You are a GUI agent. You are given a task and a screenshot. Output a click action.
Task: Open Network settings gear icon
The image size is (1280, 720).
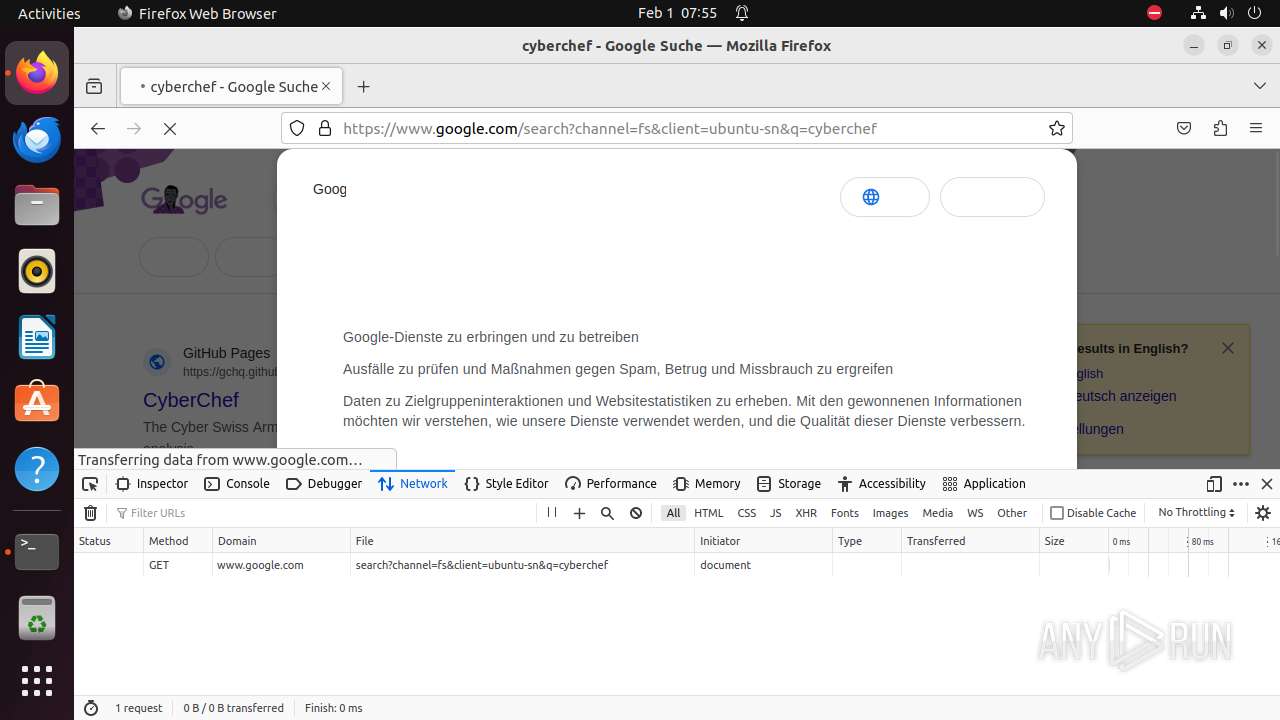1263,513
